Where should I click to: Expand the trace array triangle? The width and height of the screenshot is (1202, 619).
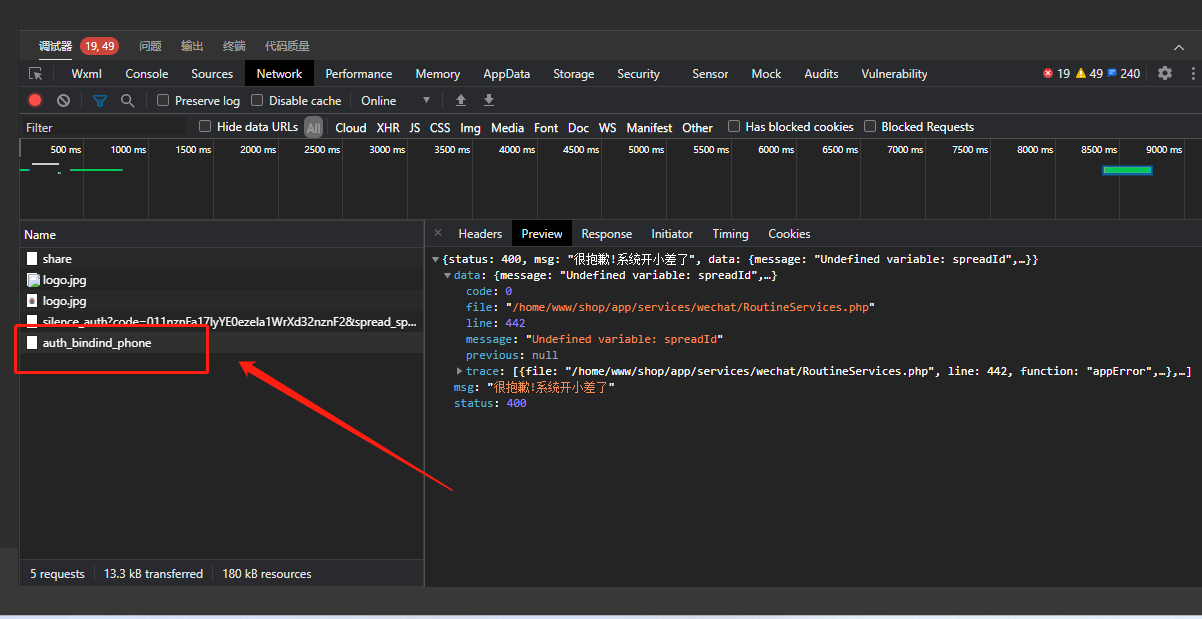459,371
